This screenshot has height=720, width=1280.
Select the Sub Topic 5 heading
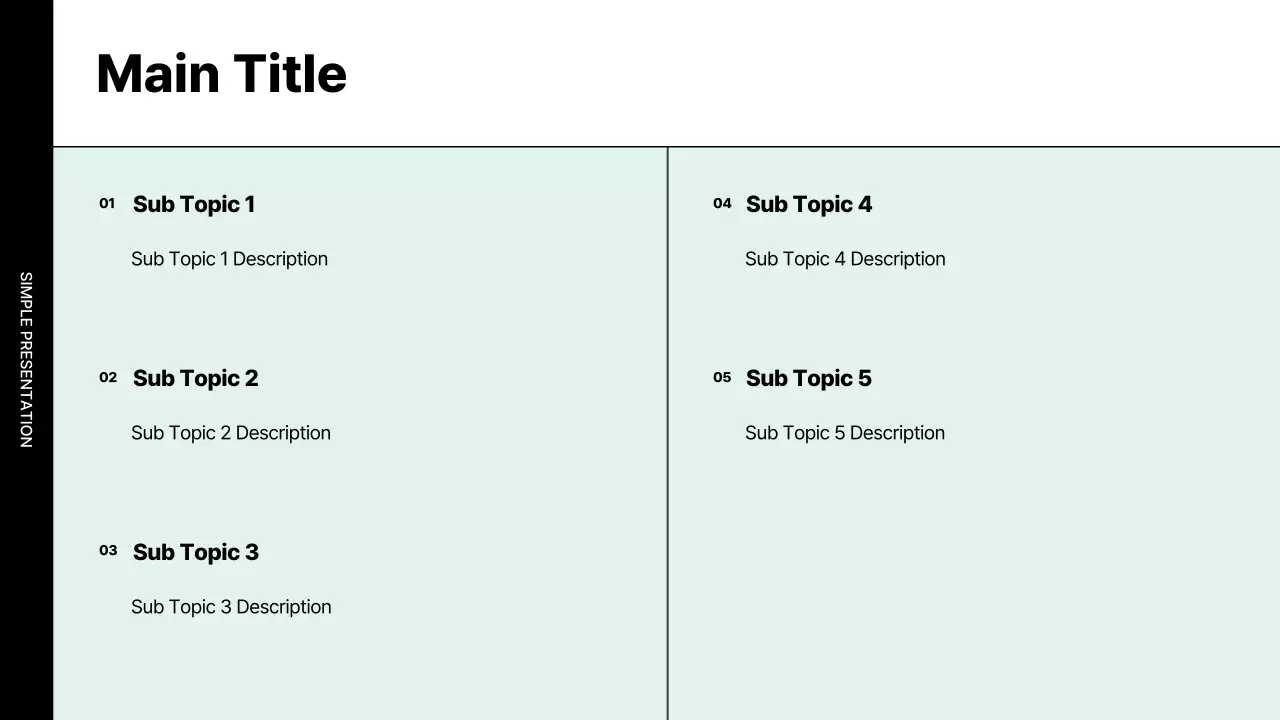pyautogui.click(x=809, y=378)
